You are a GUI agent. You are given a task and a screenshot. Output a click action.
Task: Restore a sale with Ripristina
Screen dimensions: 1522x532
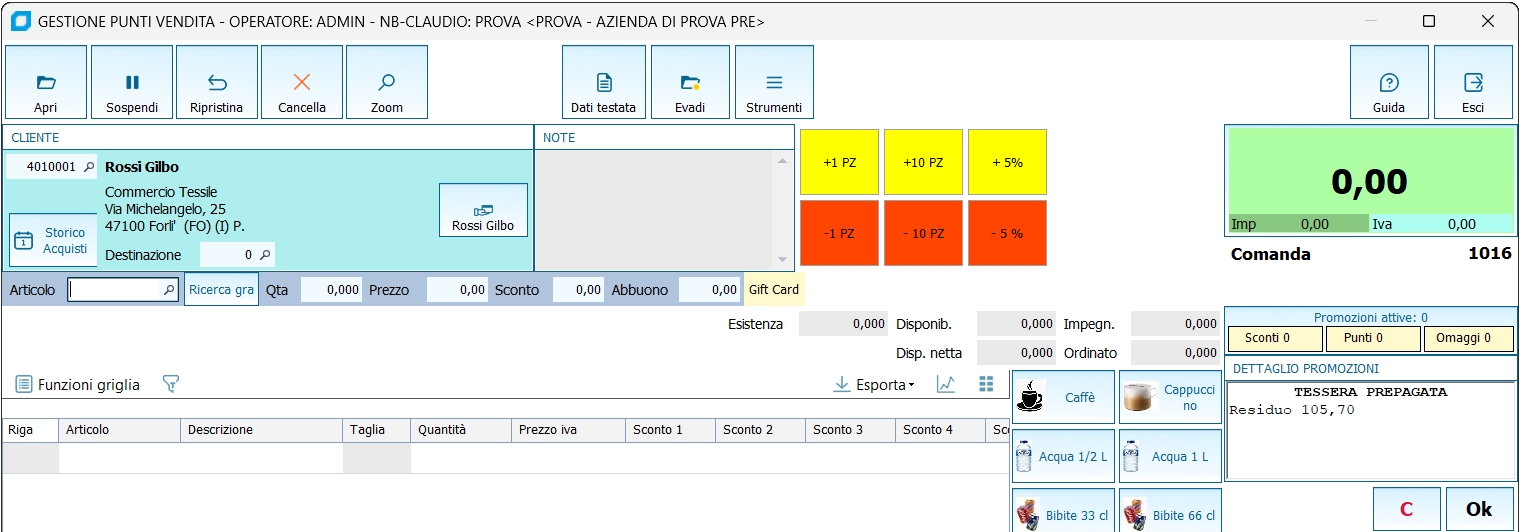217,82
